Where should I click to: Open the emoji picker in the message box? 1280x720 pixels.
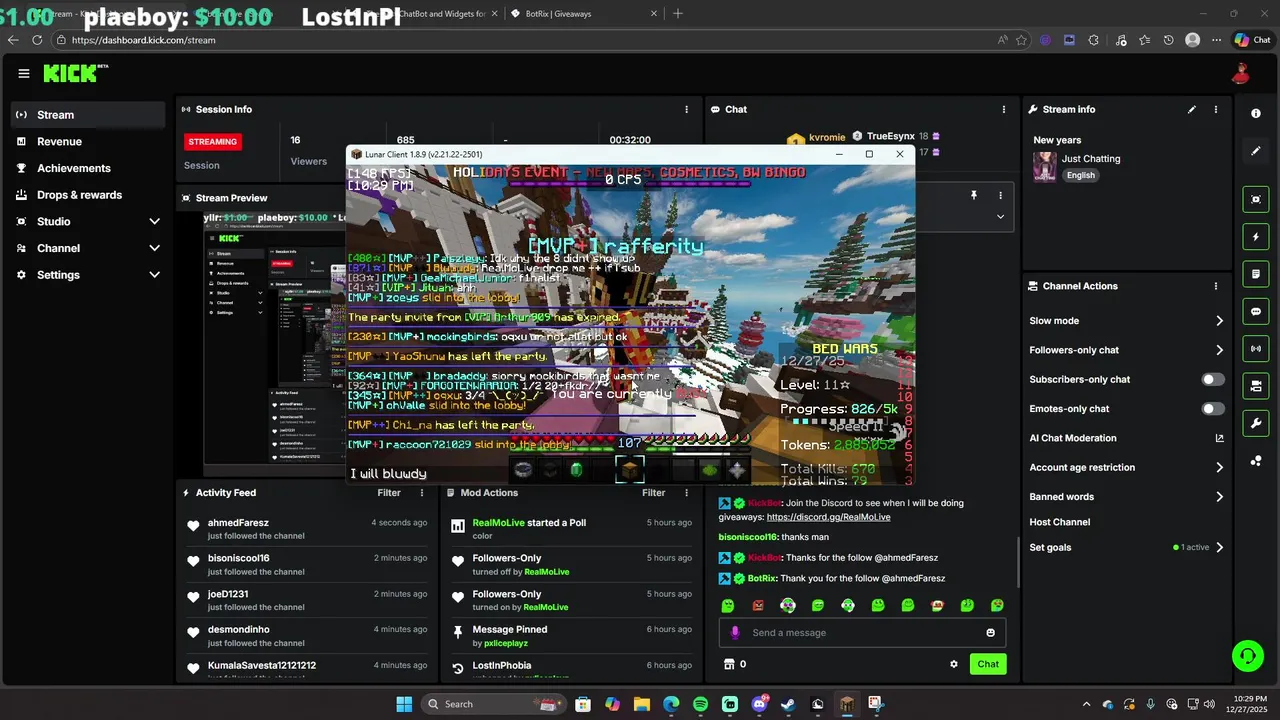(991, 633)
